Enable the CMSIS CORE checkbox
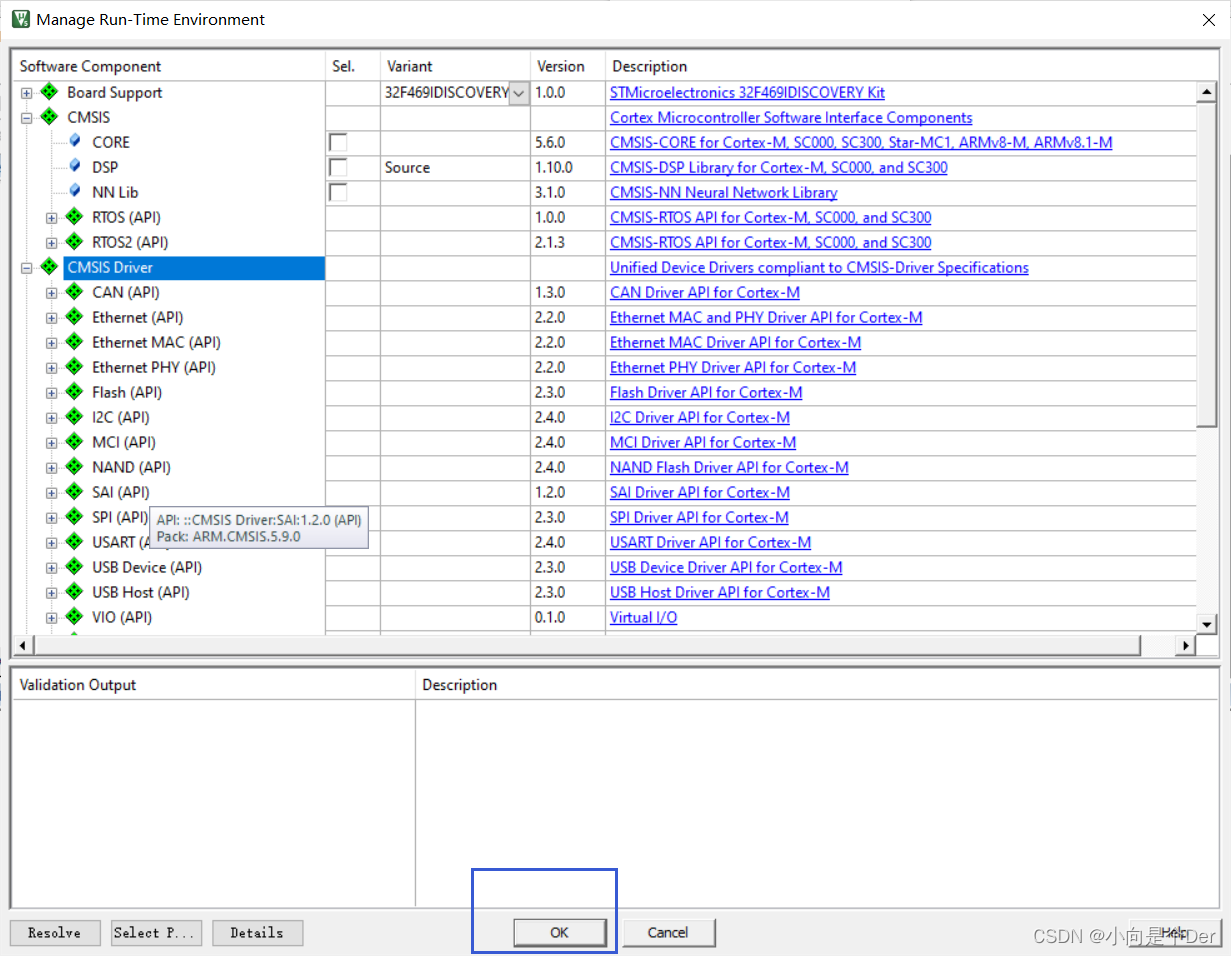This screenshot has height=956, width=1231. click(x=338, y=142)
